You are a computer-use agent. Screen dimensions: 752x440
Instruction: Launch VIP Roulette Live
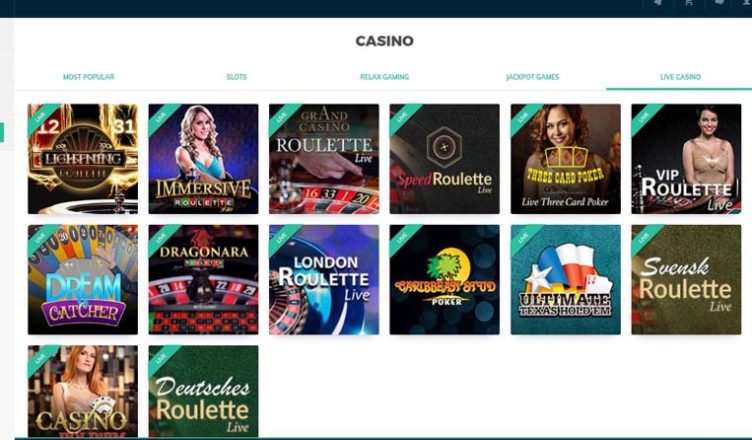tap(686, 159)
